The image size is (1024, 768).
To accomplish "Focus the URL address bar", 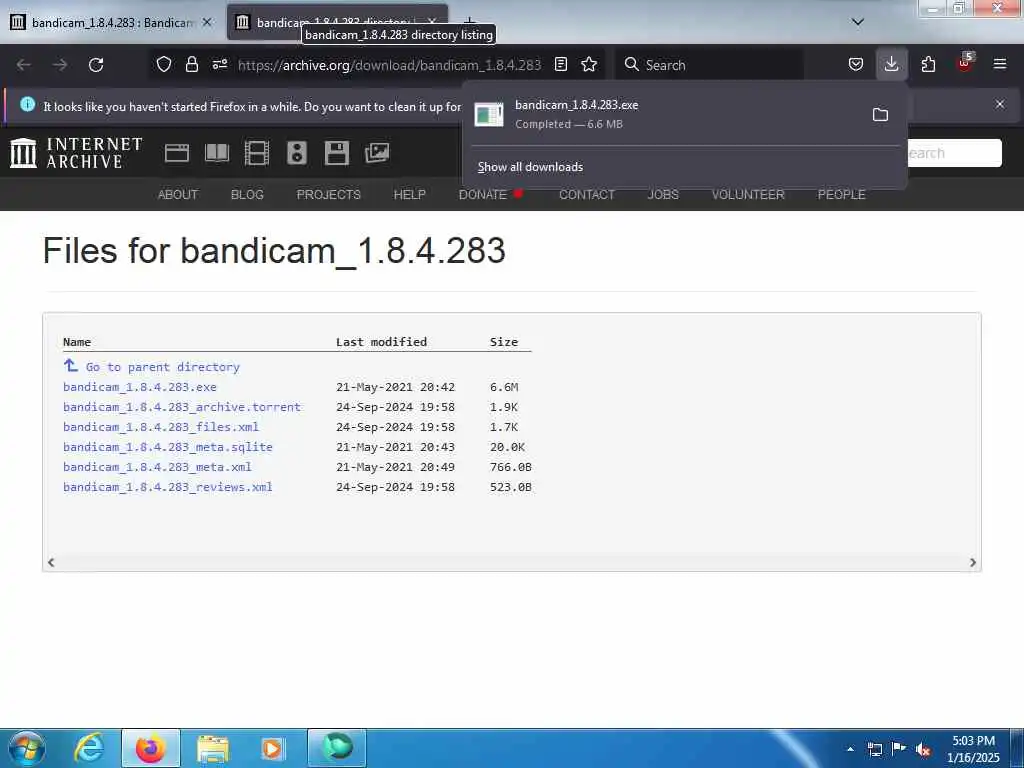I will point(389,65).
